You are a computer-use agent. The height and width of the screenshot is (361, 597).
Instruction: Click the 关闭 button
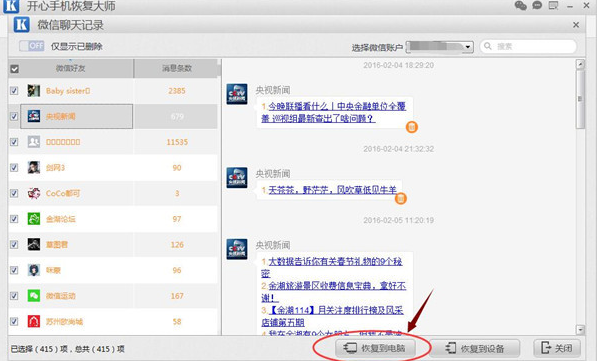[x=557, y=348]
